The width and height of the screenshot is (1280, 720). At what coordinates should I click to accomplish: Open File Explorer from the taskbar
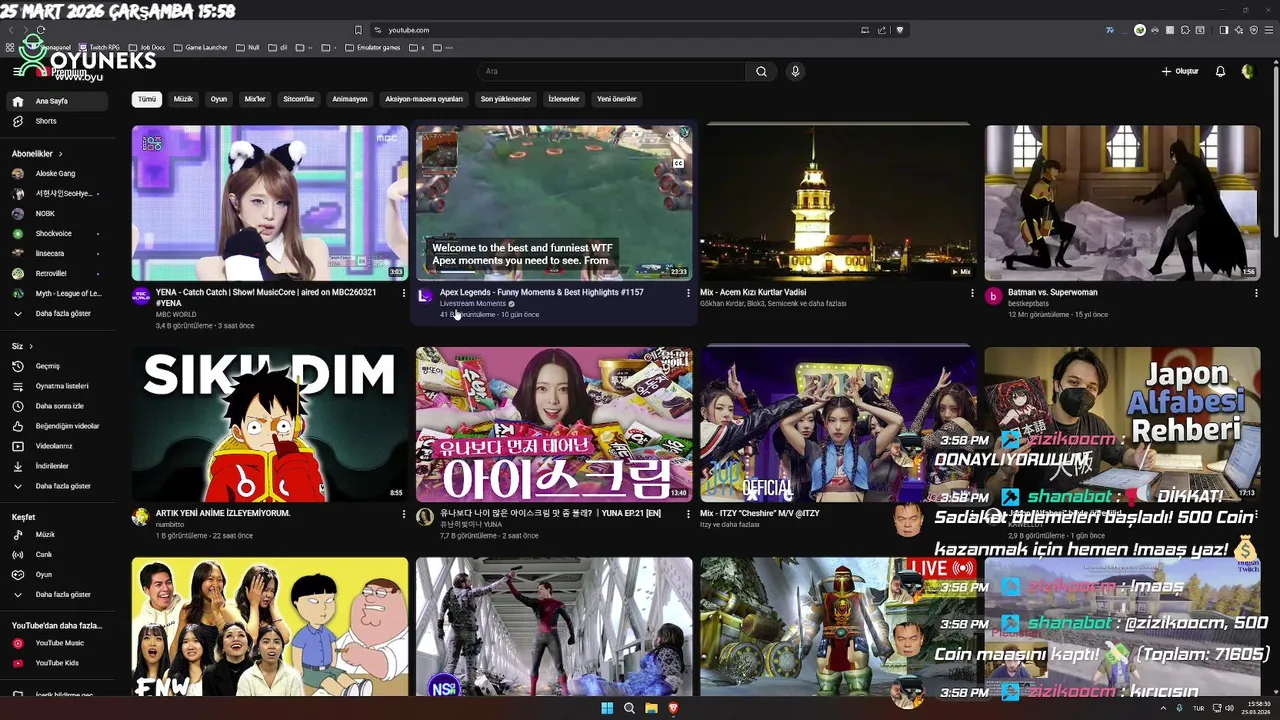(x=651, y=708)
